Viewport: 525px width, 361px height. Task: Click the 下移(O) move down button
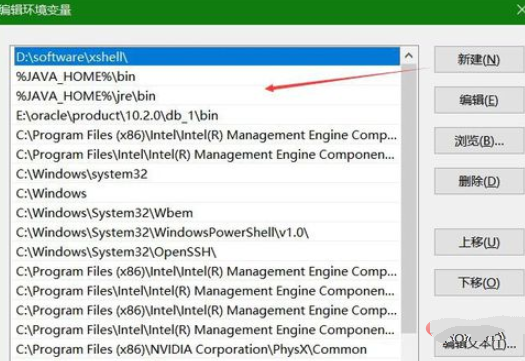479,283
